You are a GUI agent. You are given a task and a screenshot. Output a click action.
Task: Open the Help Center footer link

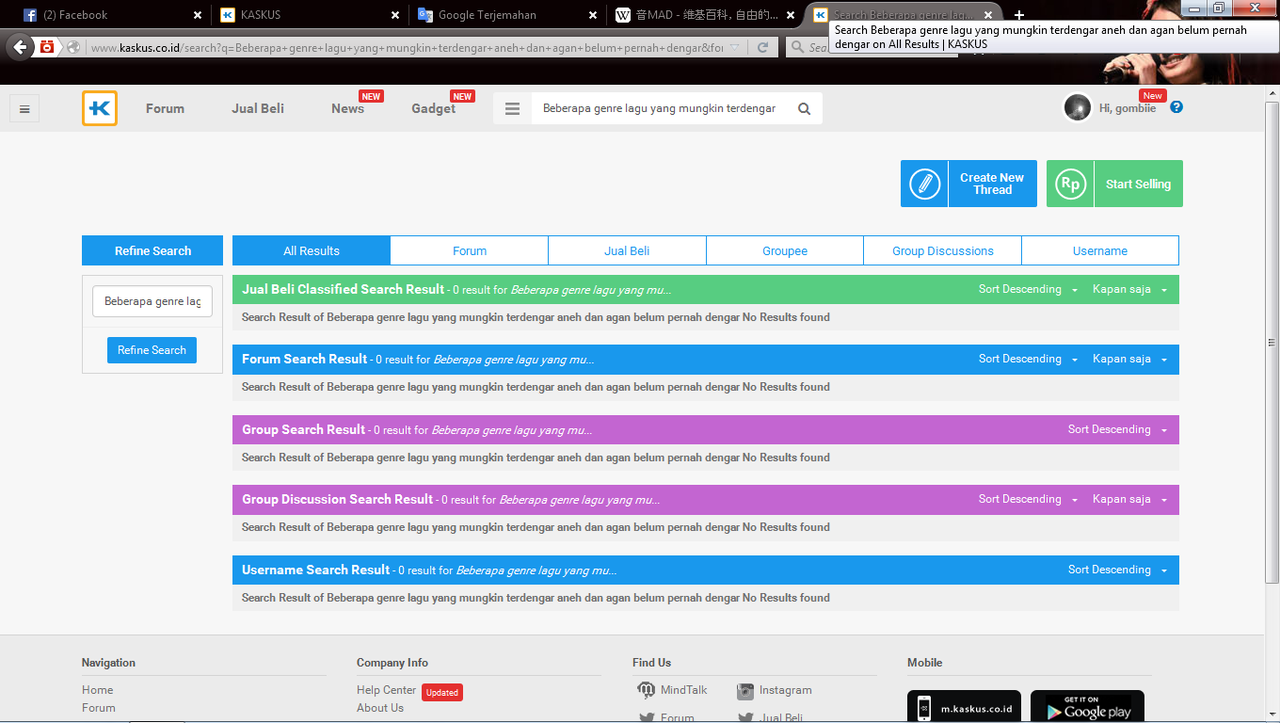click(386, 690)
